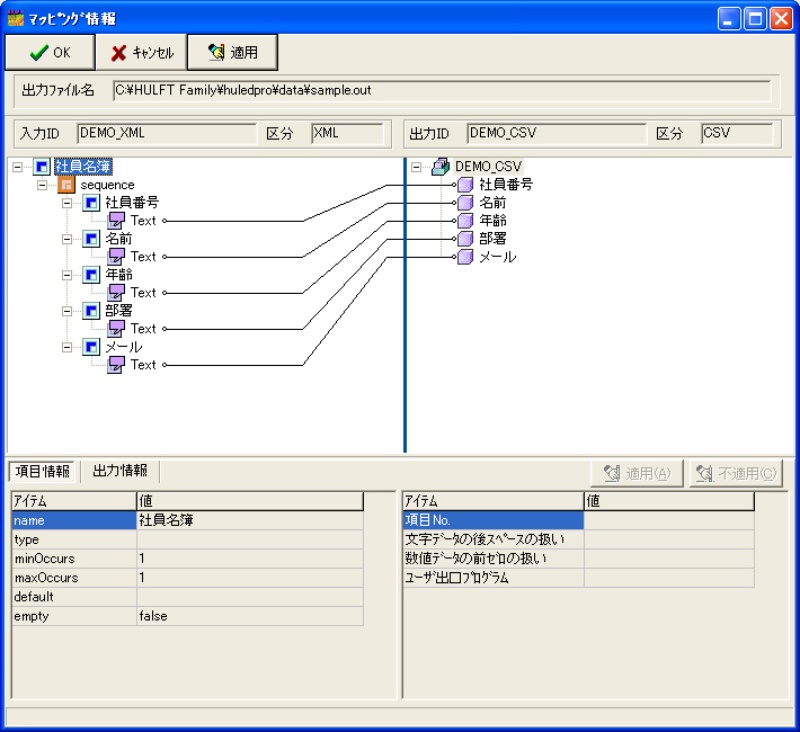Click the 年齢 field icon in the output tree
The image size is (800, 732).
pos(465,221)
